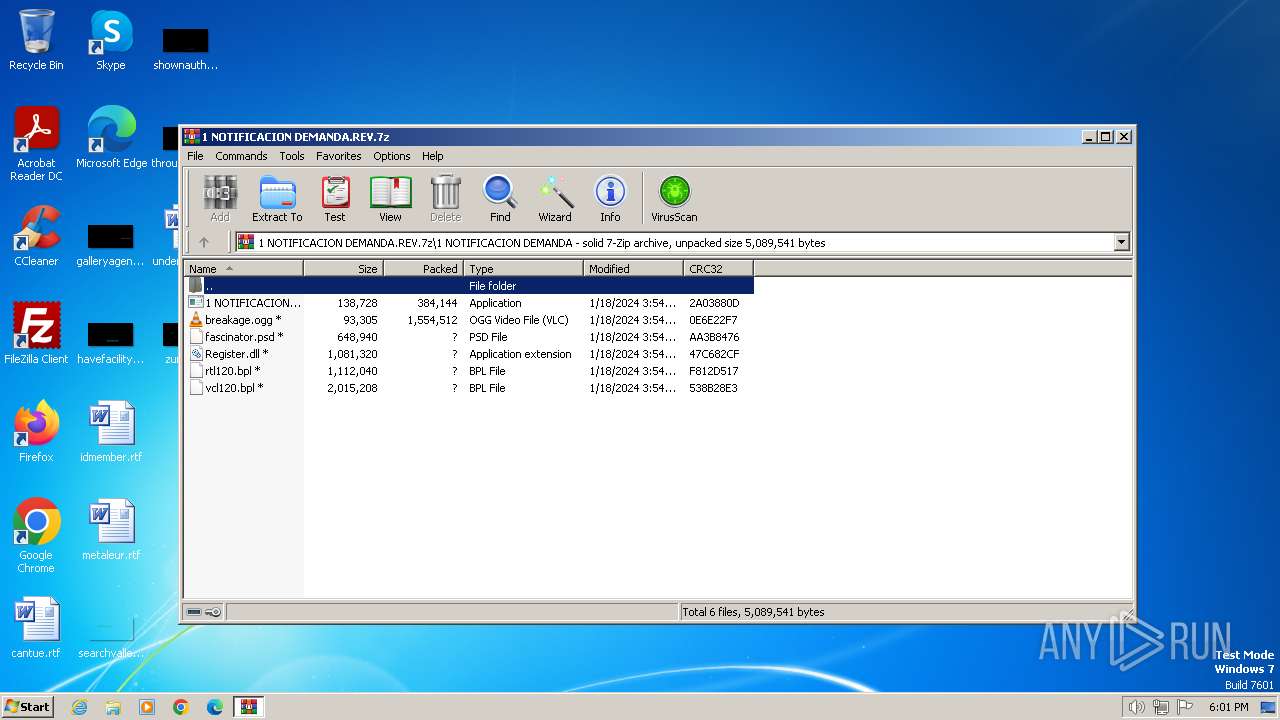This screenshot has width=1280, height=720.
Task: Open the Favorites menu
Action: (339, 156)
